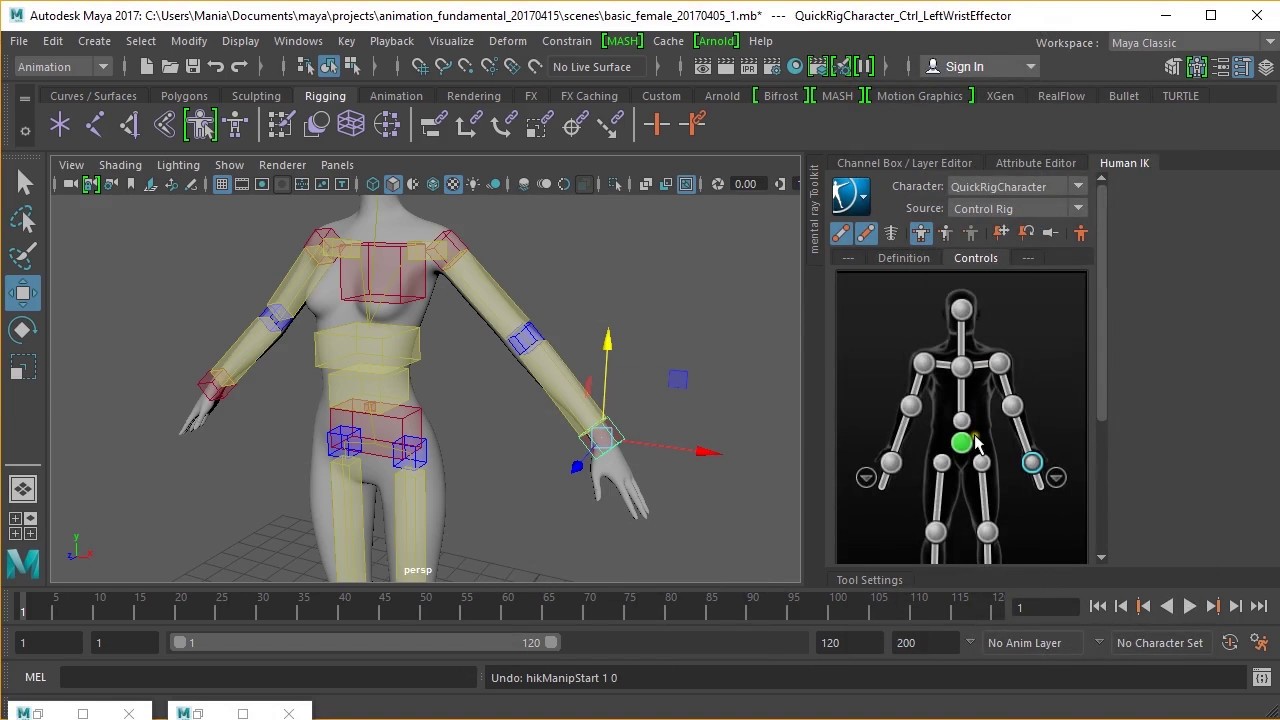Screen dimensions: 1280x720
Task: Click the time slider range bar
Action: pyautogui.click(x=365, y=643)
